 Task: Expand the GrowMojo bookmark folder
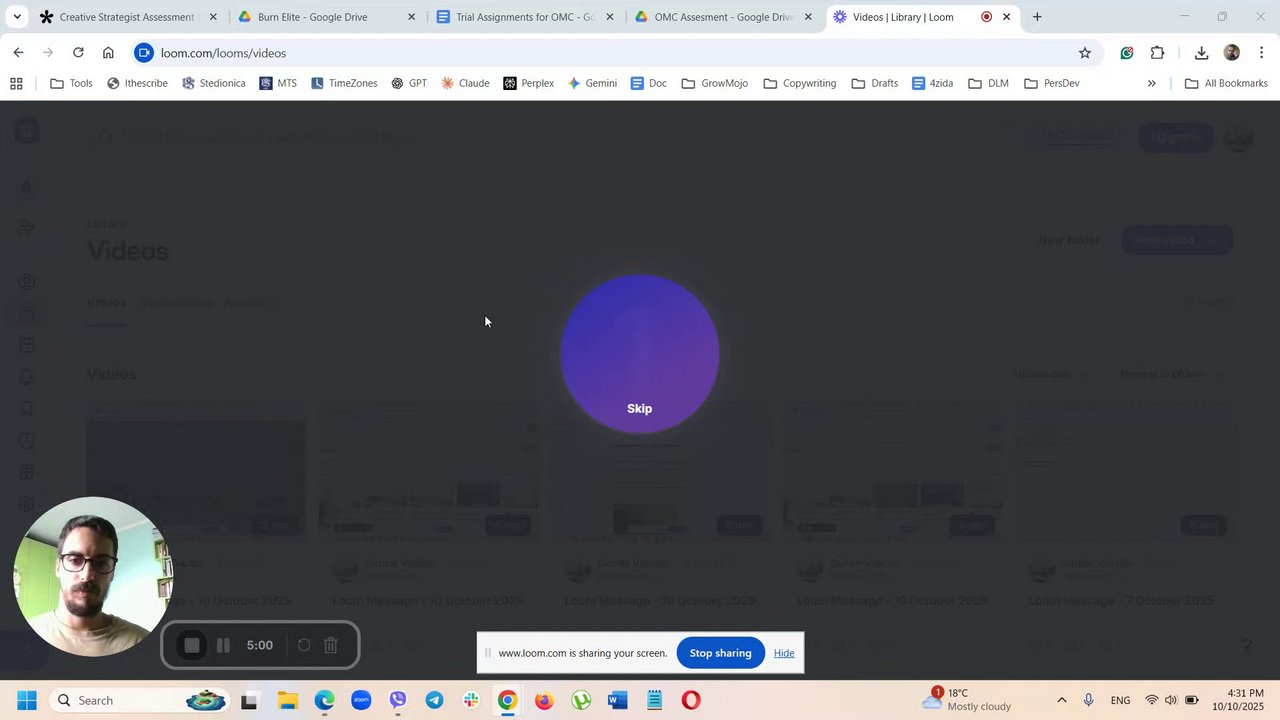click(x=715, y=83)
